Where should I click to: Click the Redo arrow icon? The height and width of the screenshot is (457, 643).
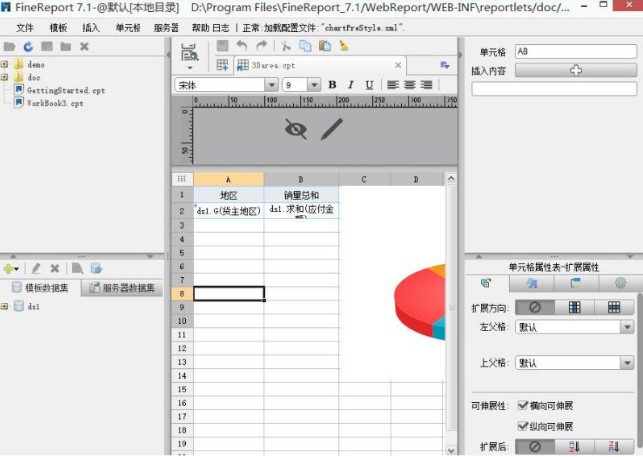[x=262, y=46]
